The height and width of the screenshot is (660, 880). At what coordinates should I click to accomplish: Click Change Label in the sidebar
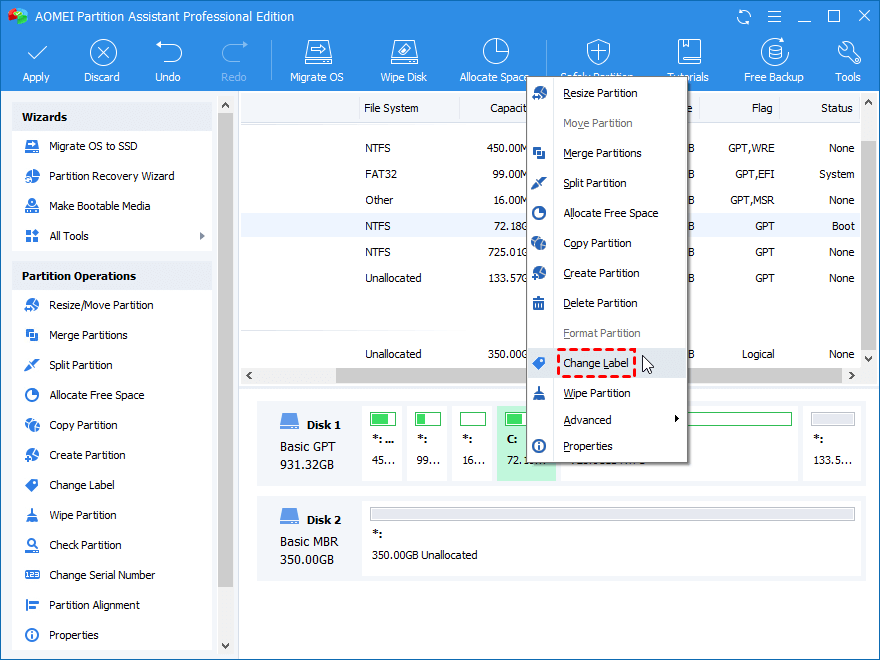tap(82, 485)
